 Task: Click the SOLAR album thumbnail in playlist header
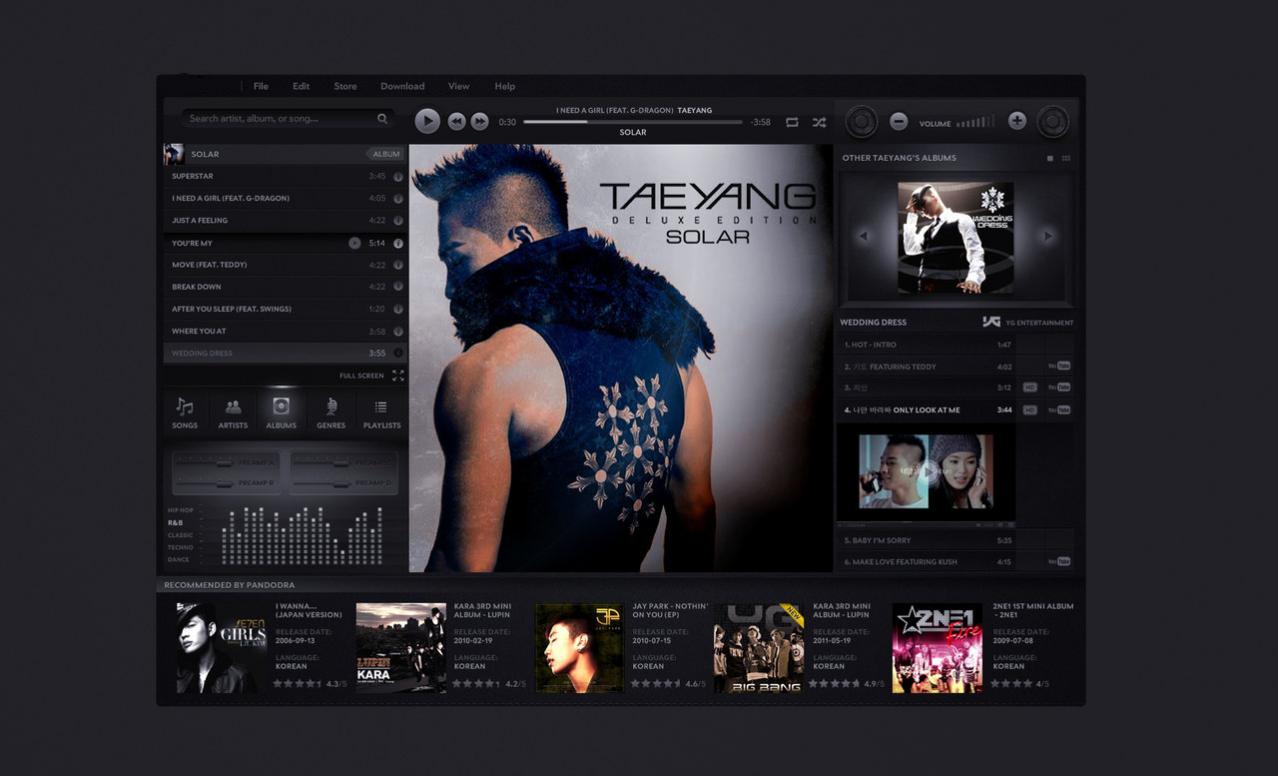174,154
